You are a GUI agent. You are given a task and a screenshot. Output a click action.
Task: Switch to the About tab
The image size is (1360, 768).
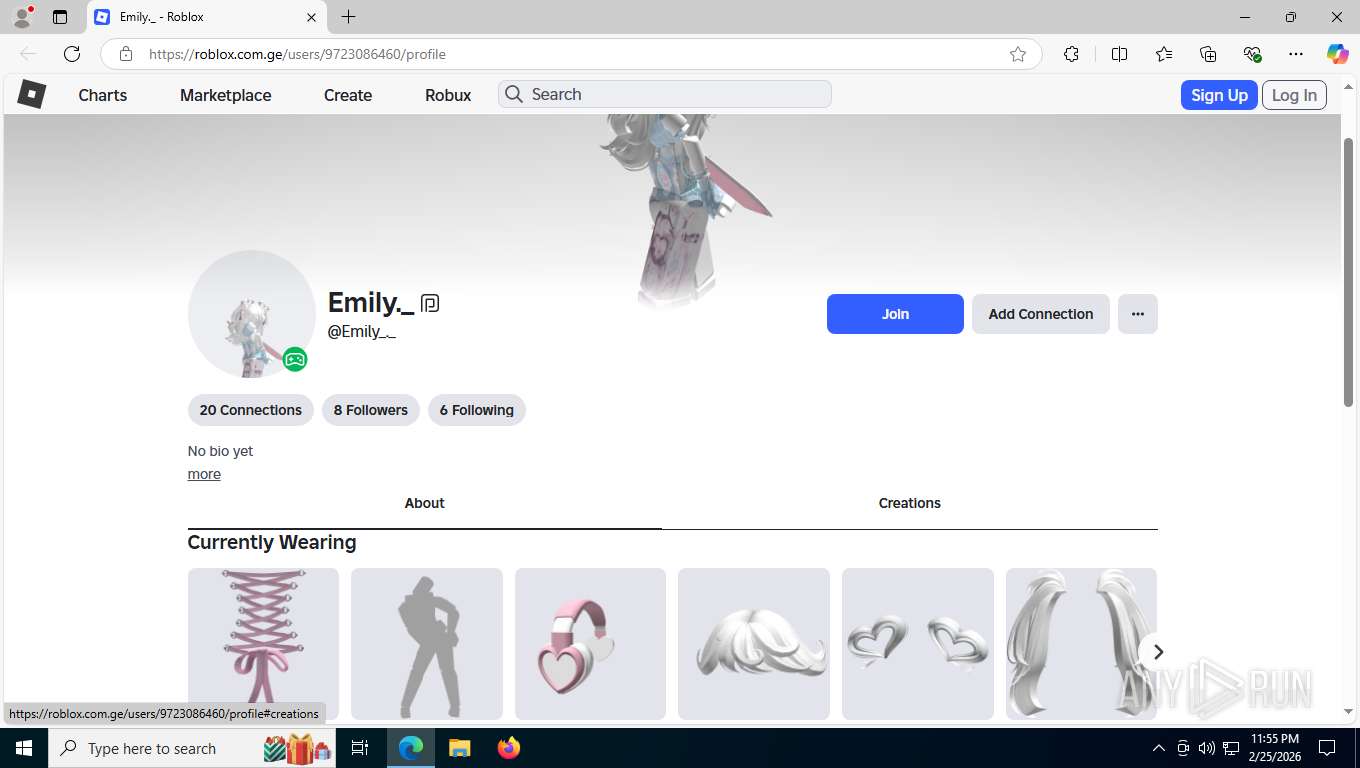pyautogui.click(x=425, y=503)
